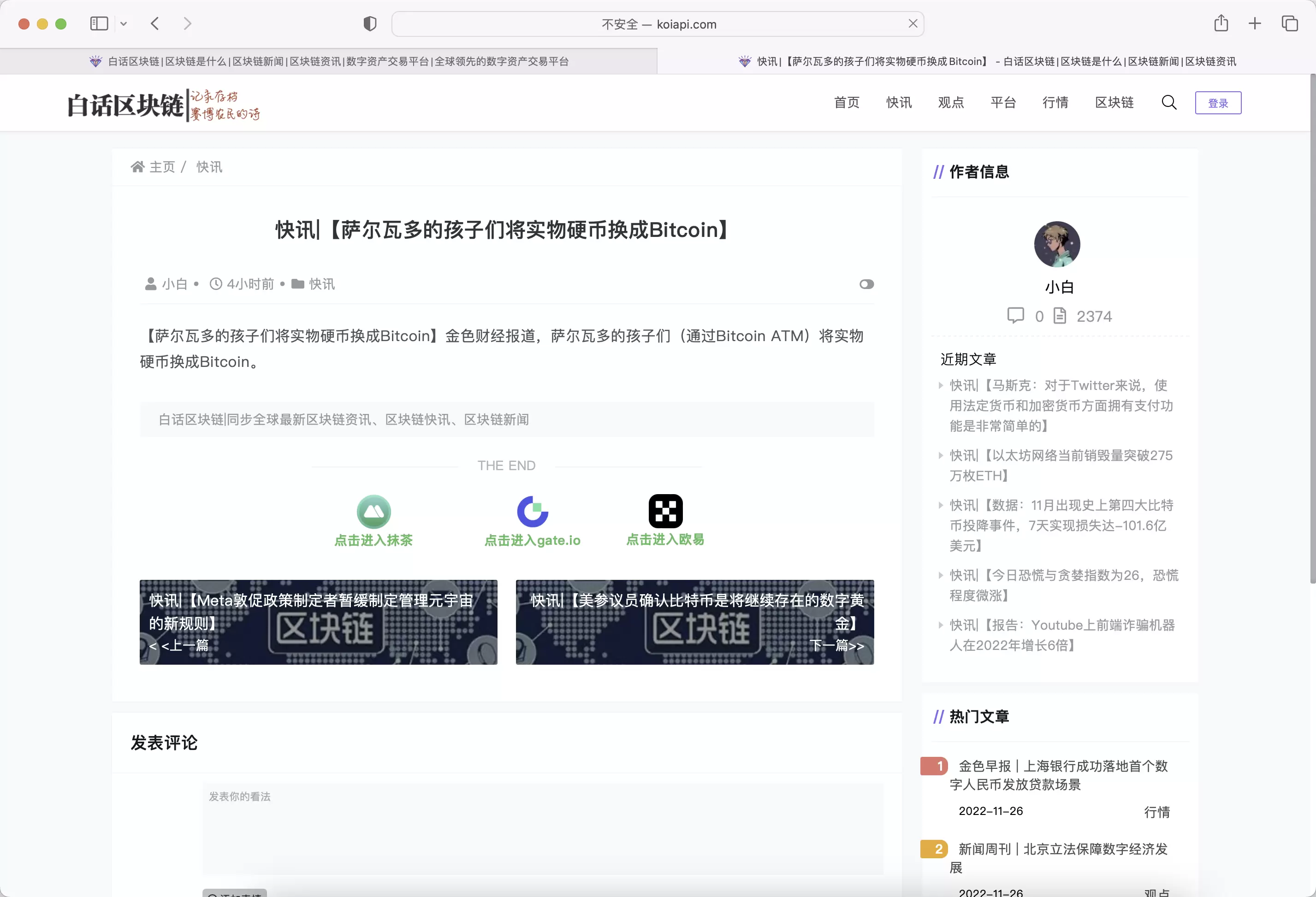The width and height of the screenshot is (1316, 897).
Task: Open 首页 in the navigation menu
Action: (x=847, y=102)
